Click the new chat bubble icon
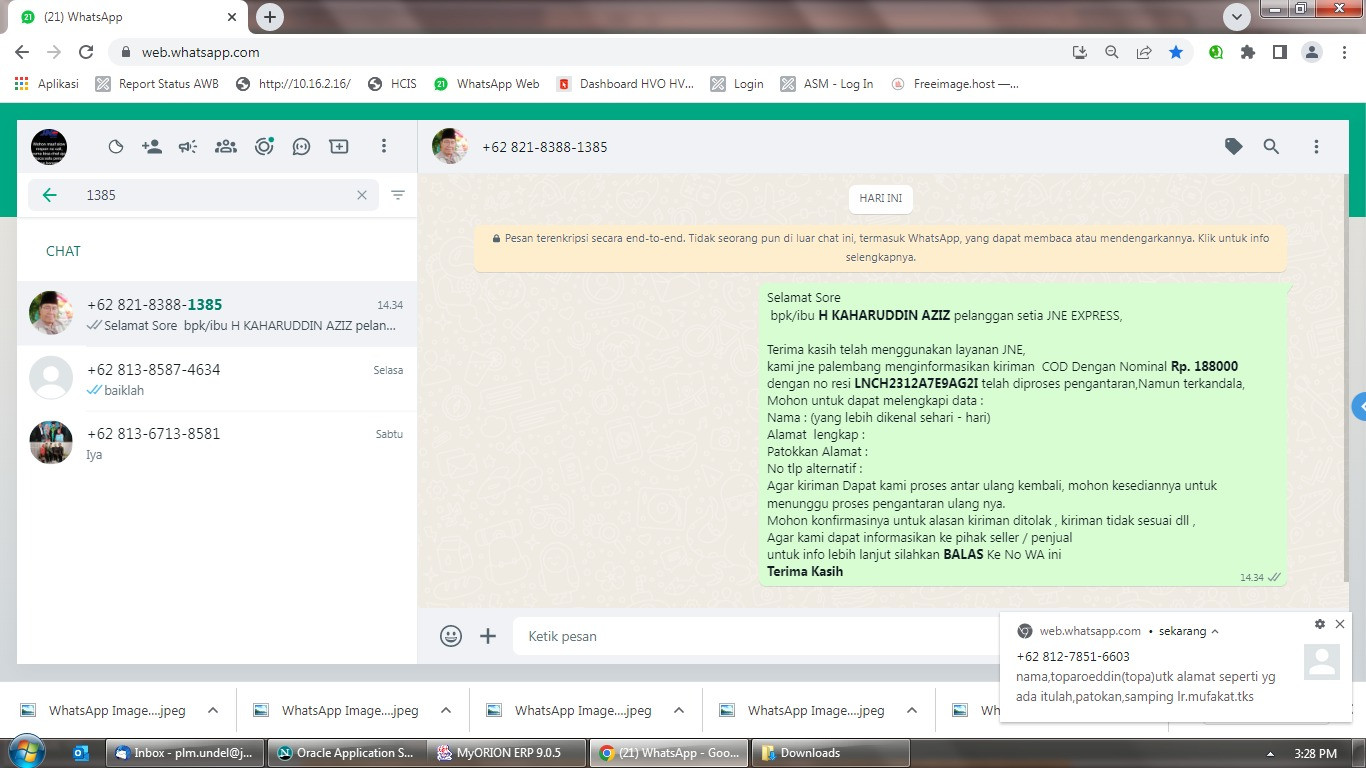This screenshot has height=768, width=1366. tap(301, 147)
